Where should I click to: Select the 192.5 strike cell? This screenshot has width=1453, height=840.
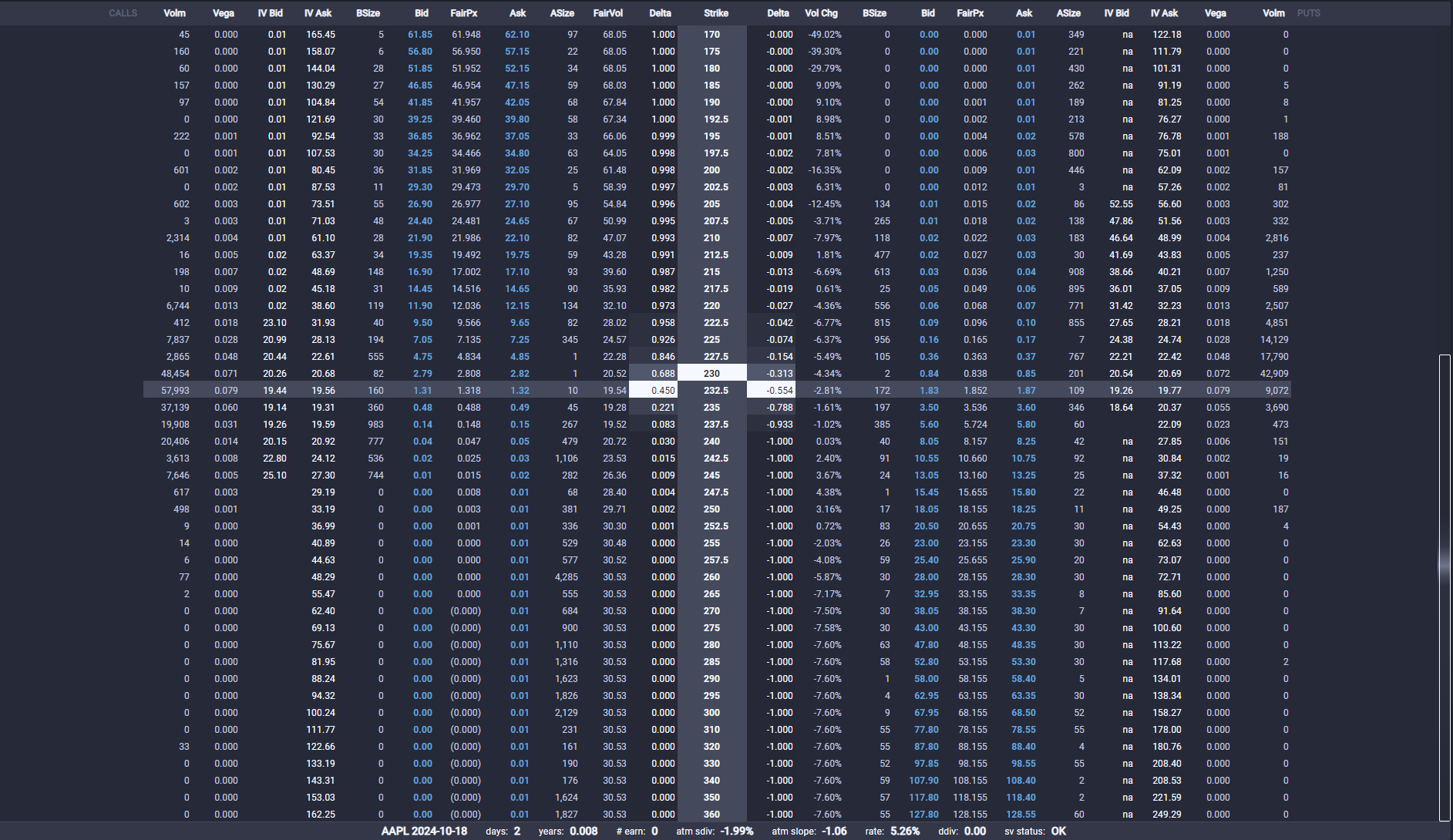pyautogui.click(x=711, y=119)
